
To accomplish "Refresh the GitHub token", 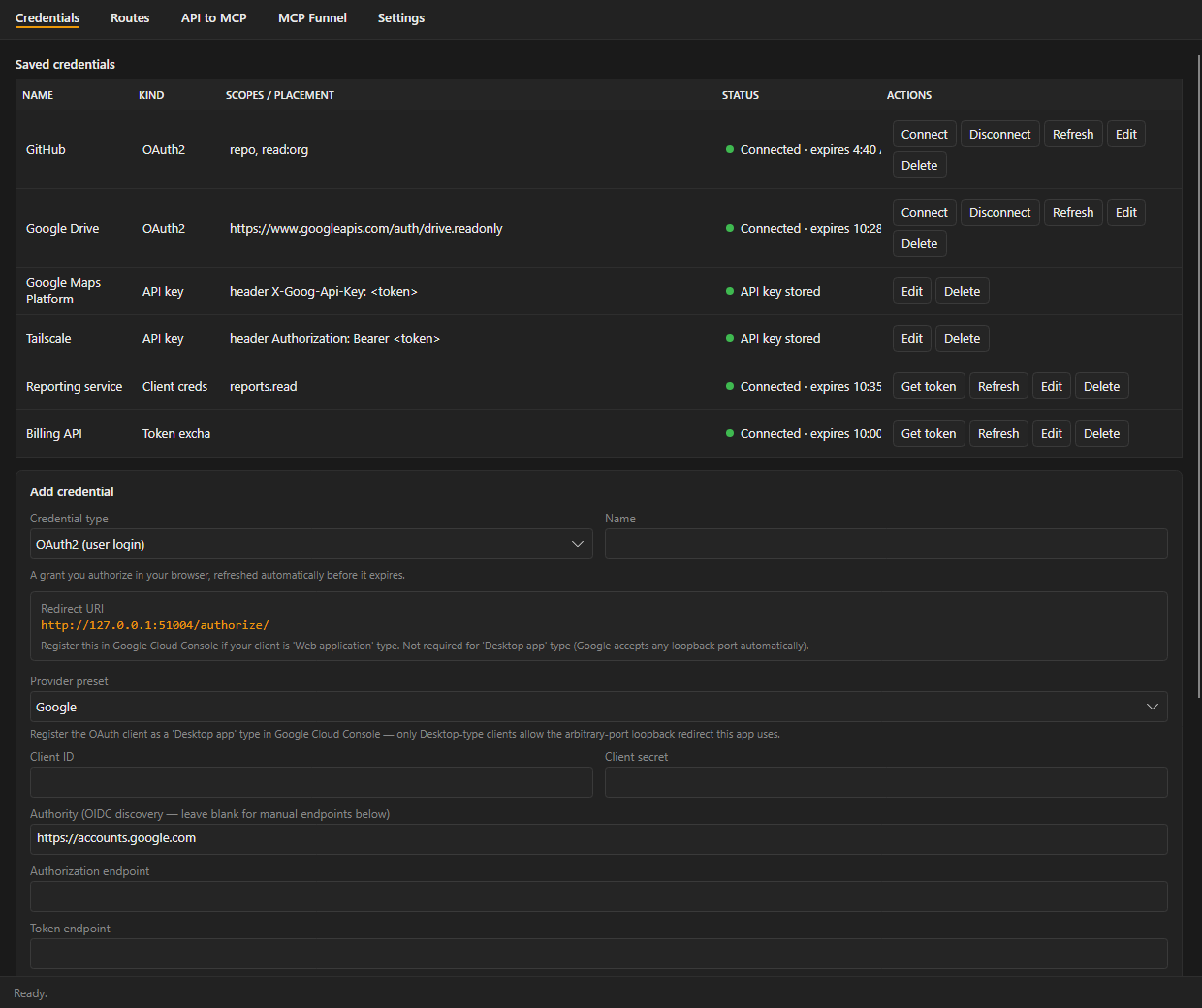I will (x=1073, y=134).
